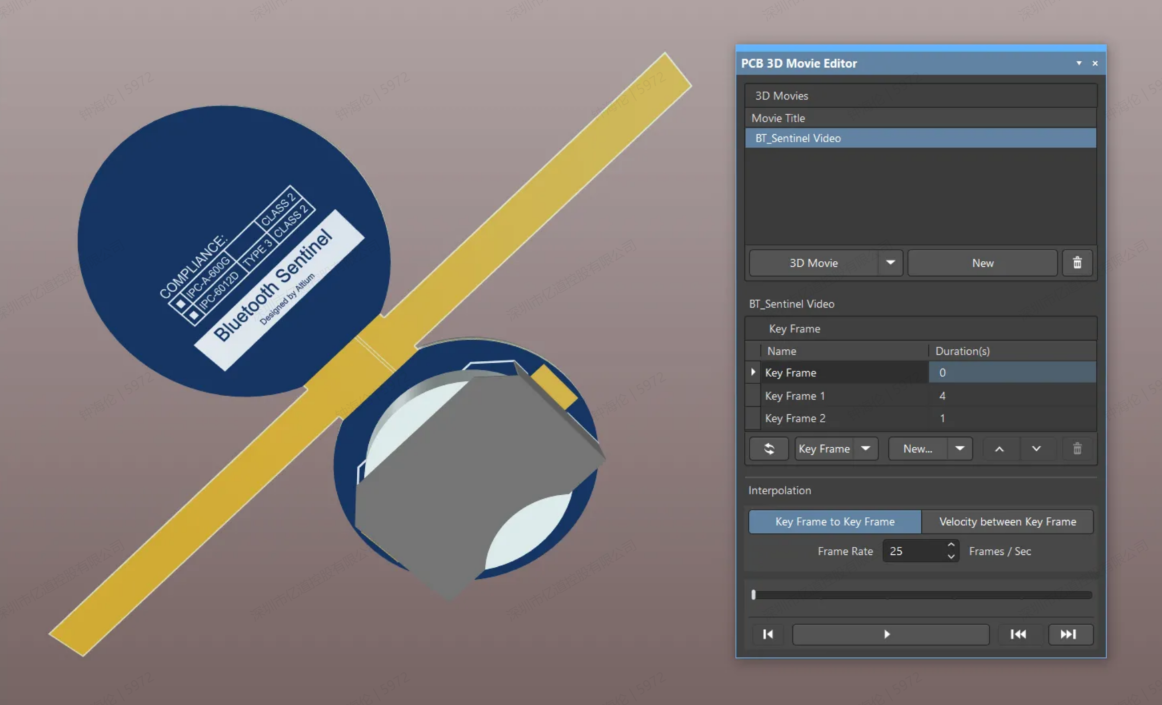Delete the selected 3D movie with trash icon

[x=1077, y=263]
